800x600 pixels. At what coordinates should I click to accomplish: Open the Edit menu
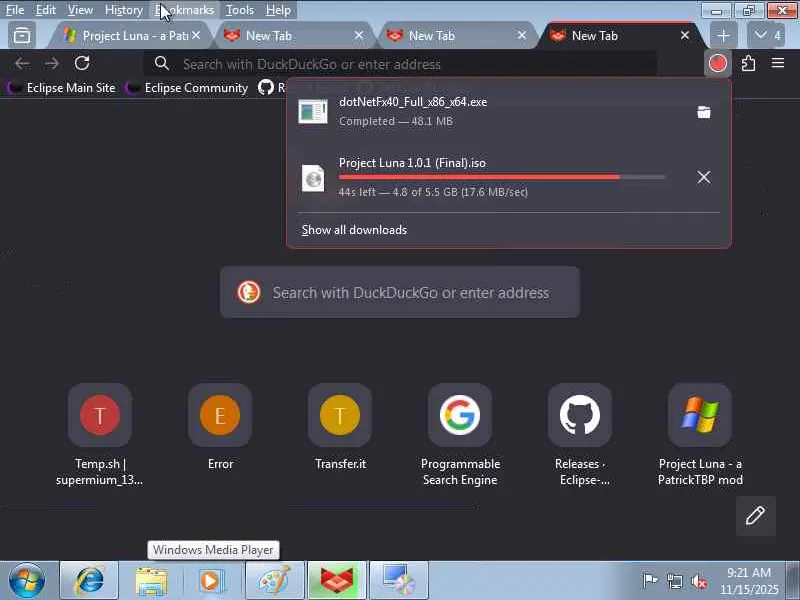45,10
